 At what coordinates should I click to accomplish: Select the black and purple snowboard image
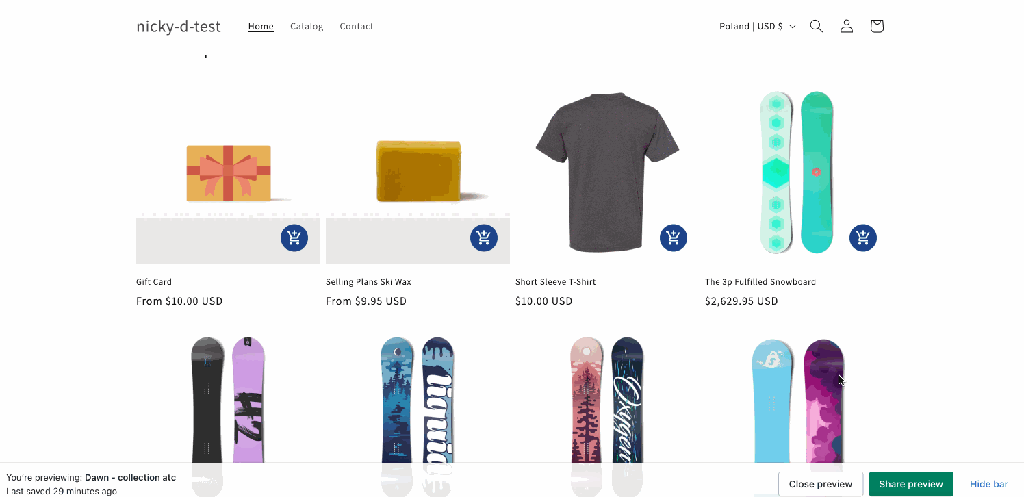coord(228,400)
